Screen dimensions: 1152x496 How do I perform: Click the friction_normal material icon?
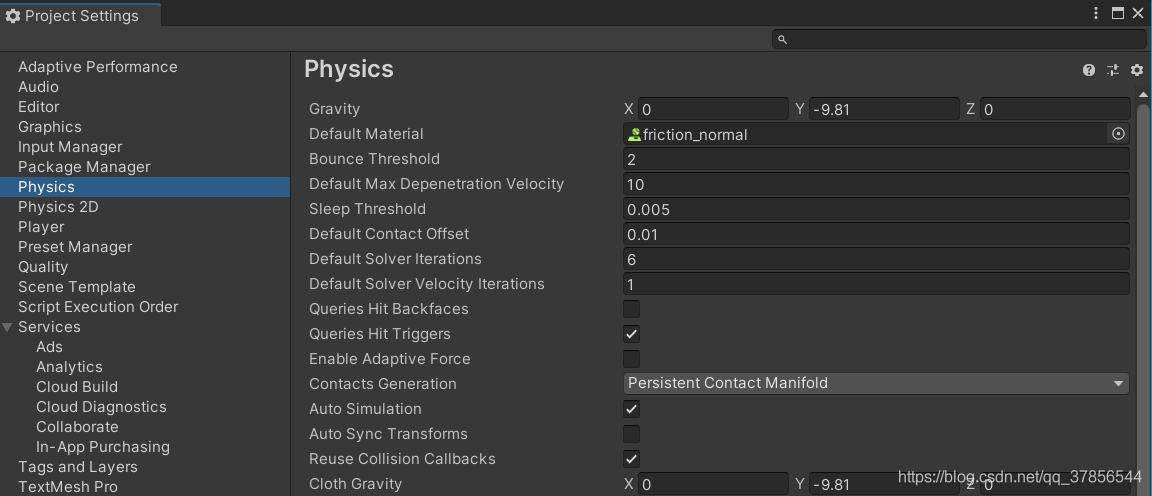634,134
